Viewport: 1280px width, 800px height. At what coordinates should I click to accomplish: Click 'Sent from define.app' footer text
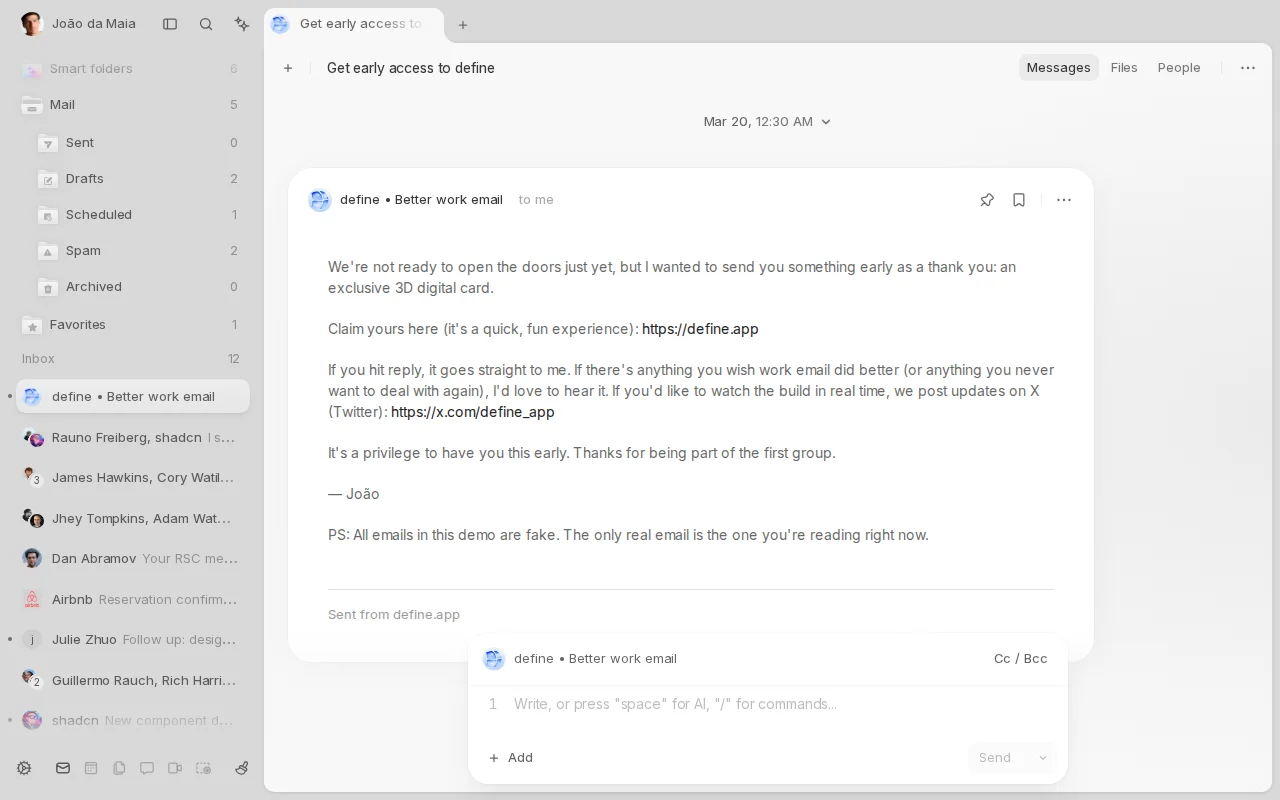pos(394,615)
